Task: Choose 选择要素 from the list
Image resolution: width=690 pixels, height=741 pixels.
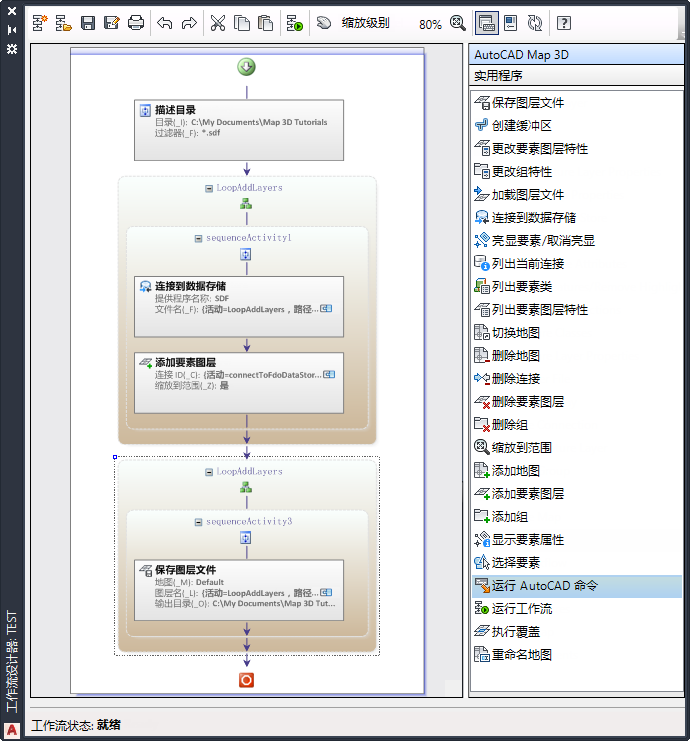Action: point(577,562)
